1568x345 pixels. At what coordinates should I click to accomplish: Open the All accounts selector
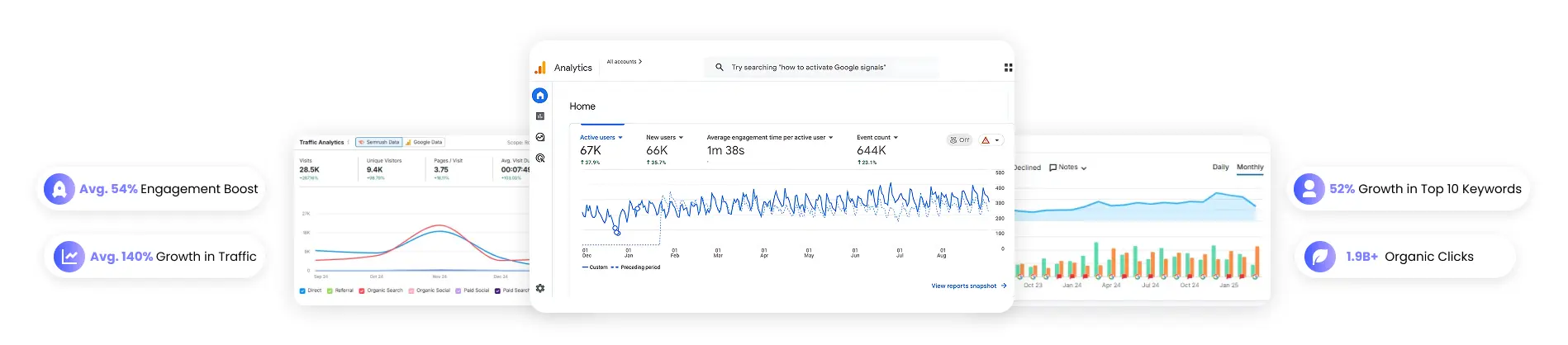tap(624, 62)
